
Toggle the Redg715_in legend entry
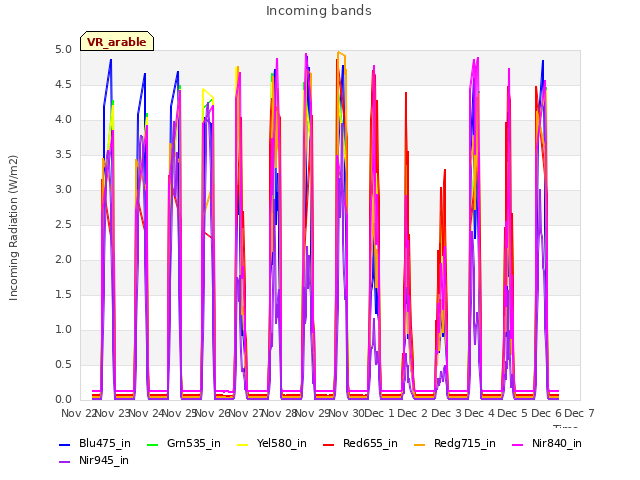(455, 444)
